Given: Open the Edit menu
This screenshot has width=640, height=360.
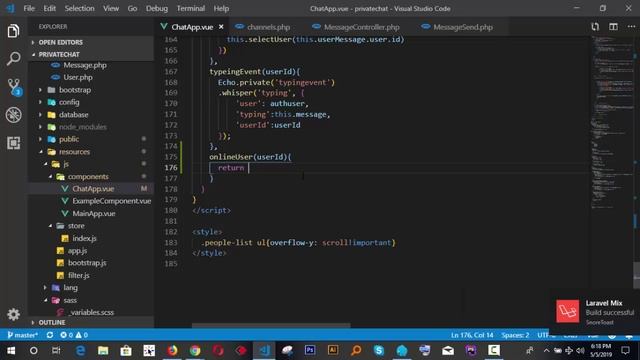Looking at the screenshot, I should coord(49,8).
